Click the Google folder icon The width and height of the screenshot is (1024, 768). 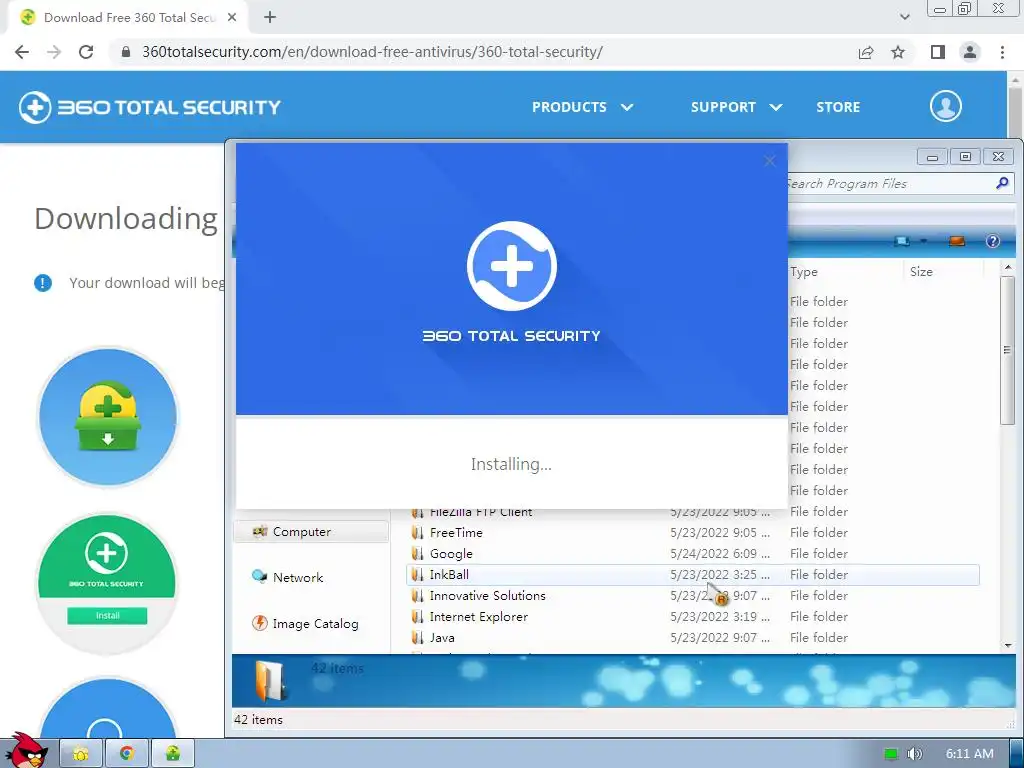point(417,554)
